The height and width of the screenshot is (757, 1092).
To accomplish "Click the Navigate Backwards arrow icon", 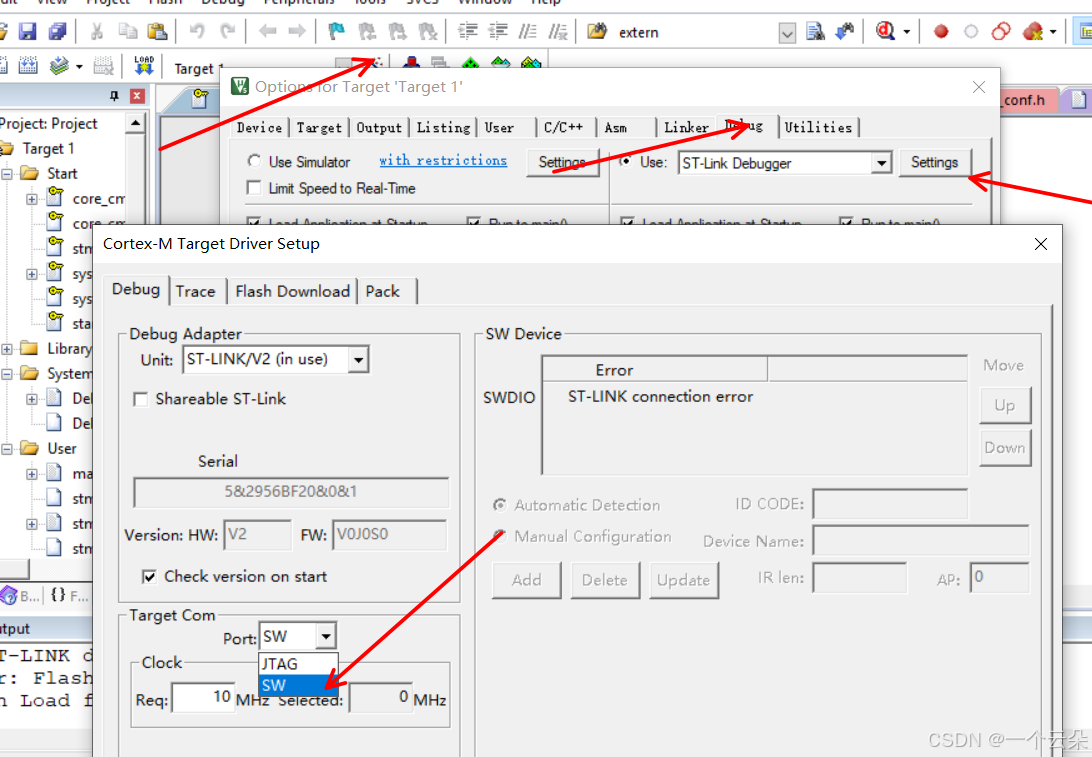I will pyautogui.click(x=267, y=31).
